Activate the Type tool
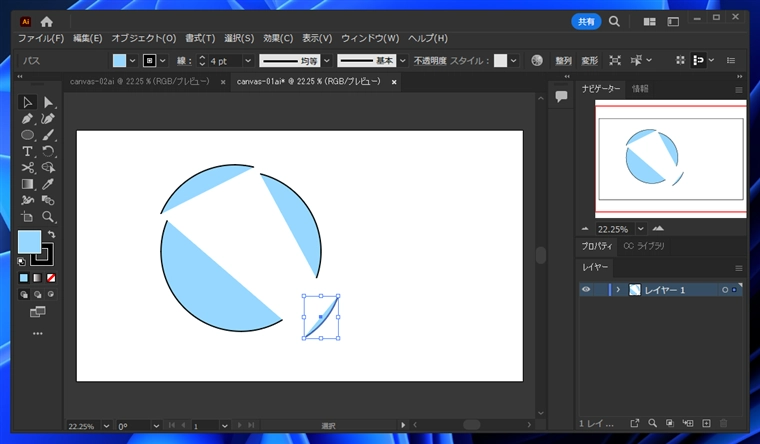The height and width of the screenshot is (444, 760). click(x=28, y=151)
